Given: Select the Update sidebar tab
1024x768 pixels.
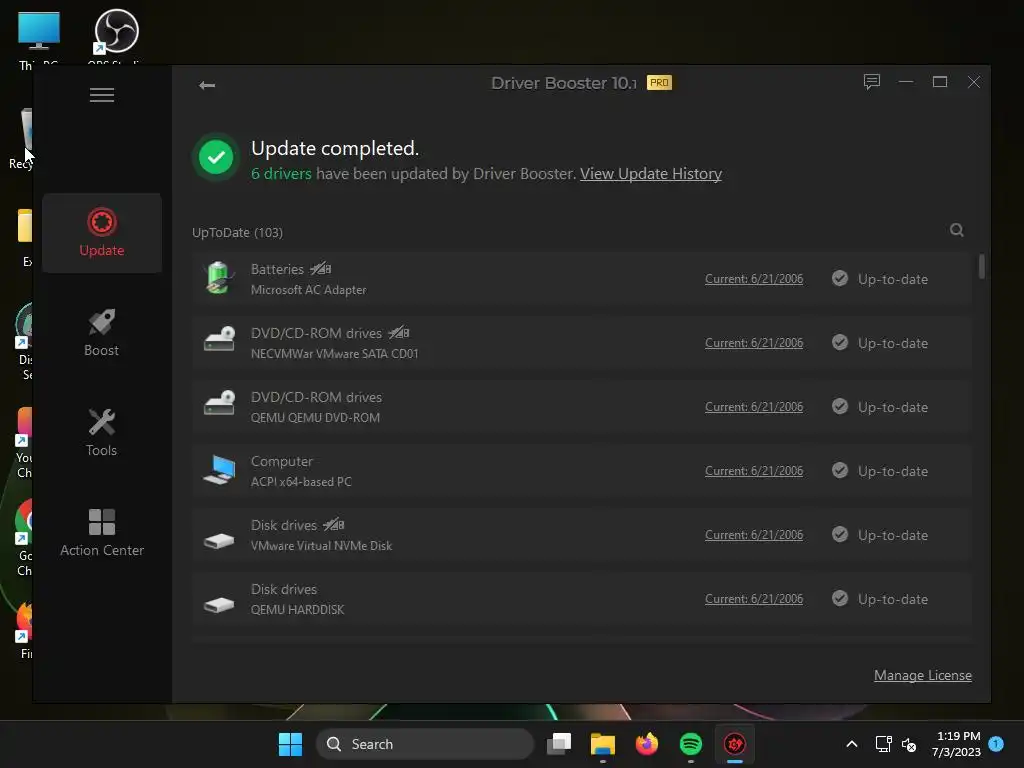Looking at the screenshot, I should (102, 232).
